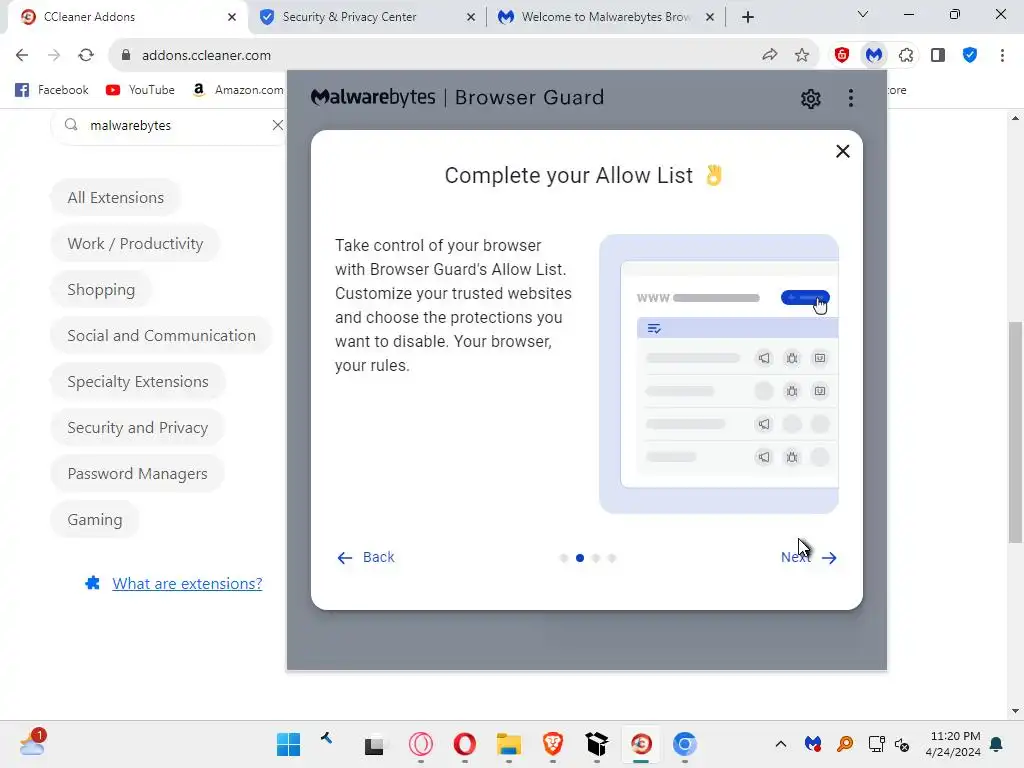The image size is (1024, 768).
Task: Open the Extensions puzzle menu
Action: click(x=906, y=56)
